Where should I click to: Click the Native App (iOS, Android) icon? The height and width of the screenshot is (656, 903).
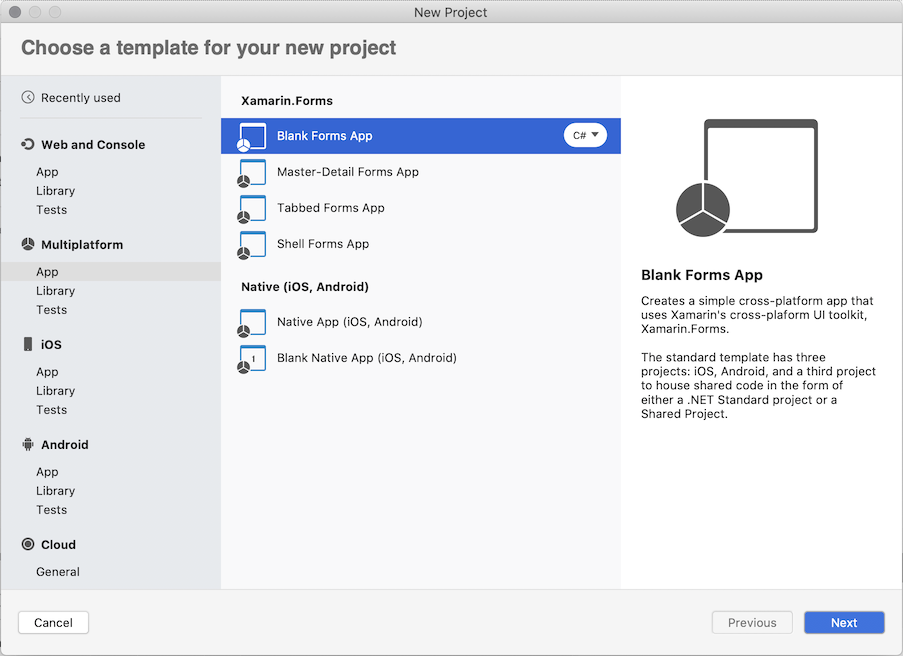click(x=252, y=323)
